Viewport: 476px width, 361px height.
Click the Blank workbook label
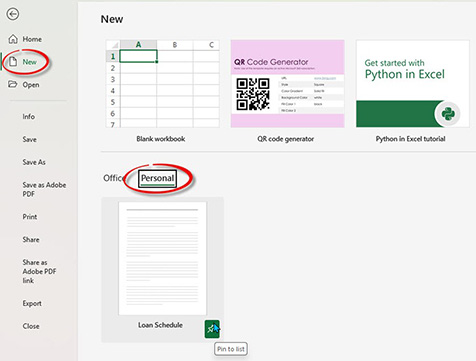click(x=161, y=139)
